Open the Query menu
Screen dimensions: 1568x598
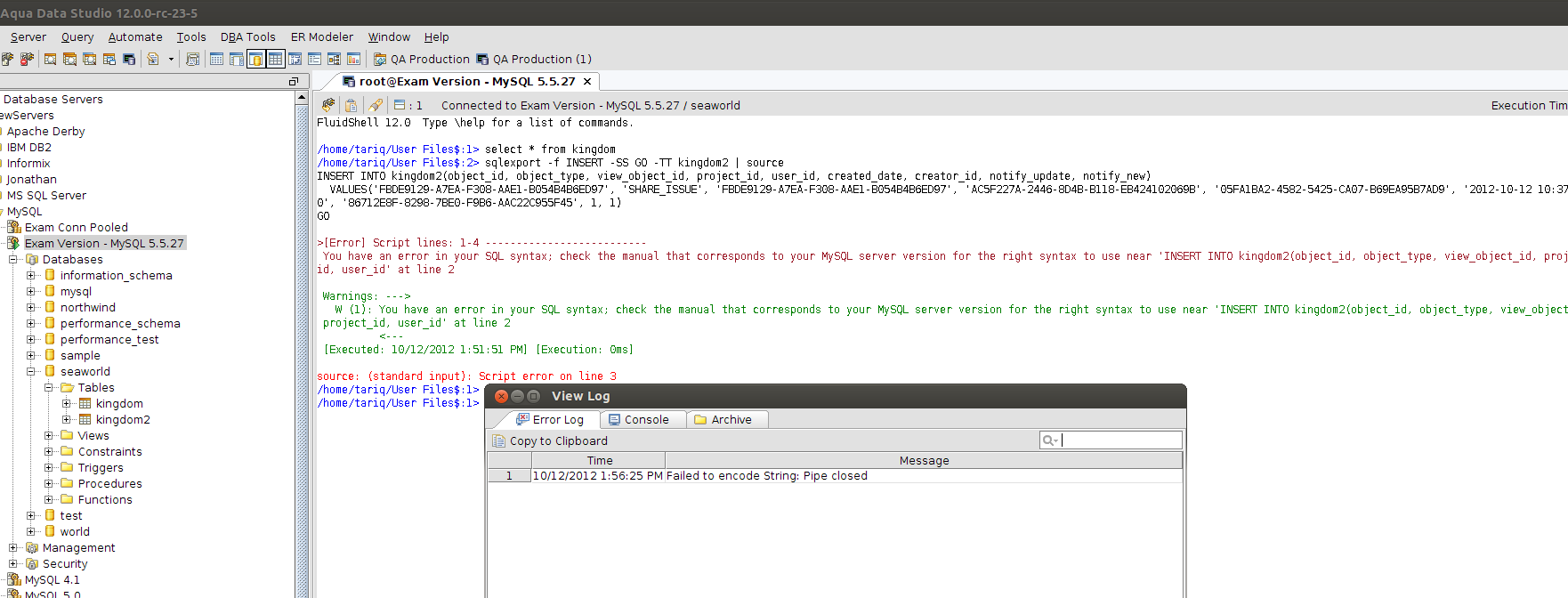pyautogui.click(x=77, y=36)
